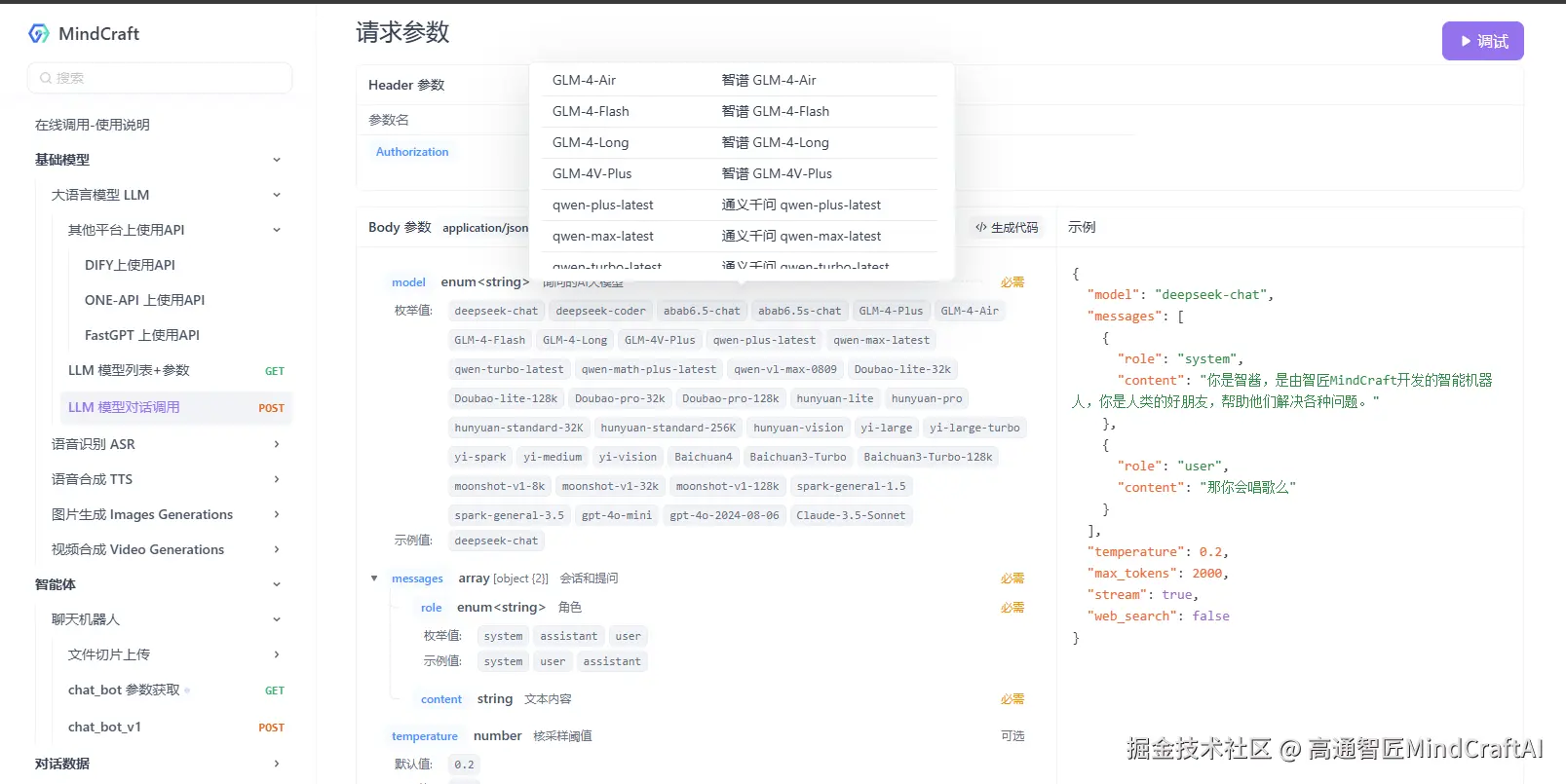Image resolution: width=1566 pixels, height=784 pixels.
Task: Collapse 其他平台上使用API group
Action: click(277, 230)
